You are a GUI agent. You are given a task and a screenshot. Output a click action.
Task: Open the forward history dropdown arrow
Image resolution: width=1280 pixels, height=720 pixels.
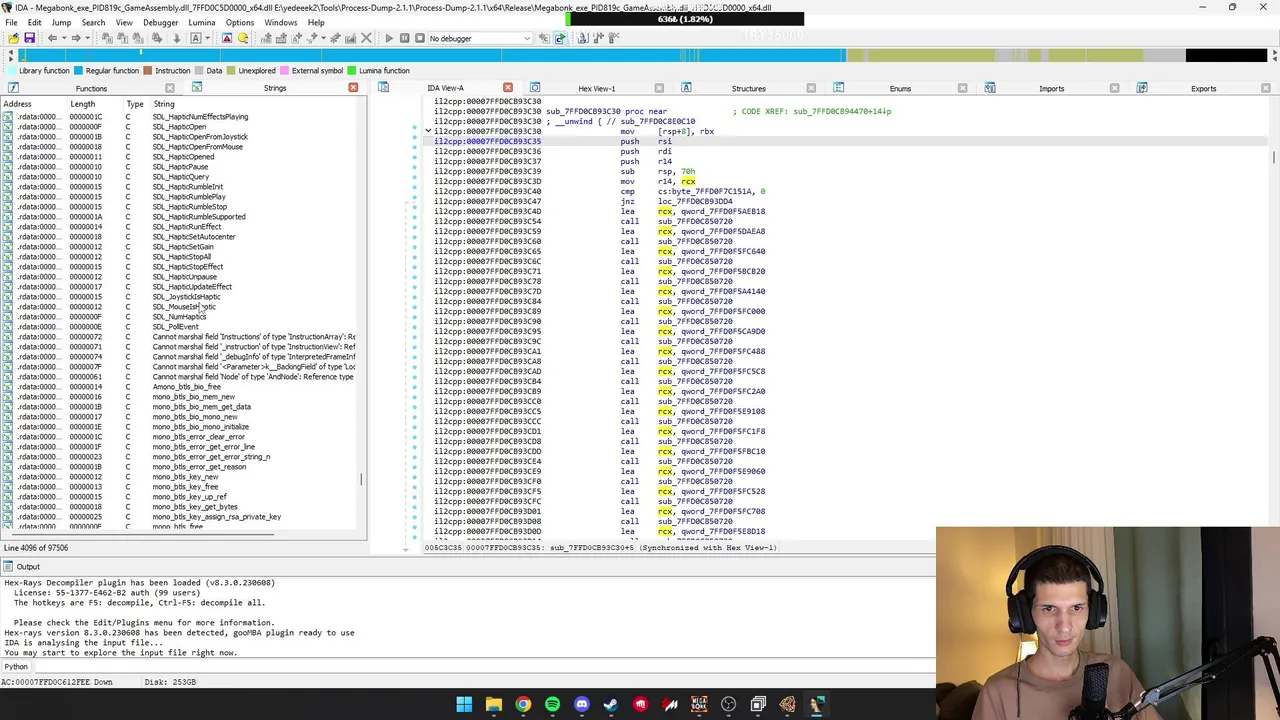click(86, 38)
